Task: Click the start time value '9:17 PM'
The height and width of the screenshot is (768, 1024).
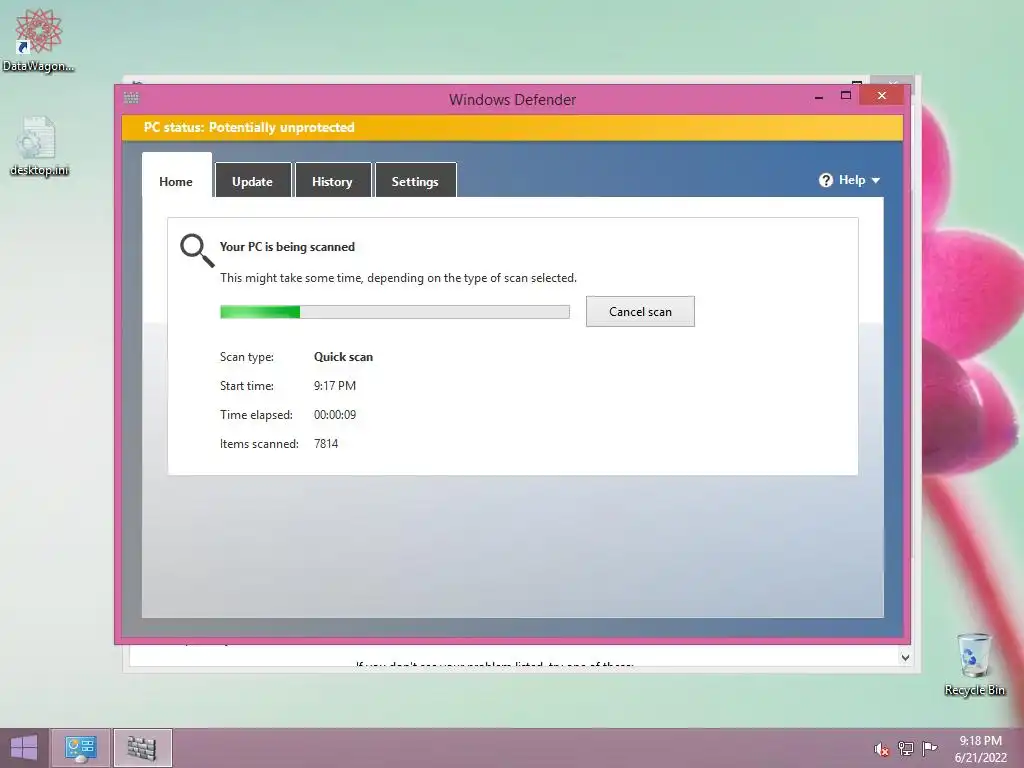Action: pos(335,386)
